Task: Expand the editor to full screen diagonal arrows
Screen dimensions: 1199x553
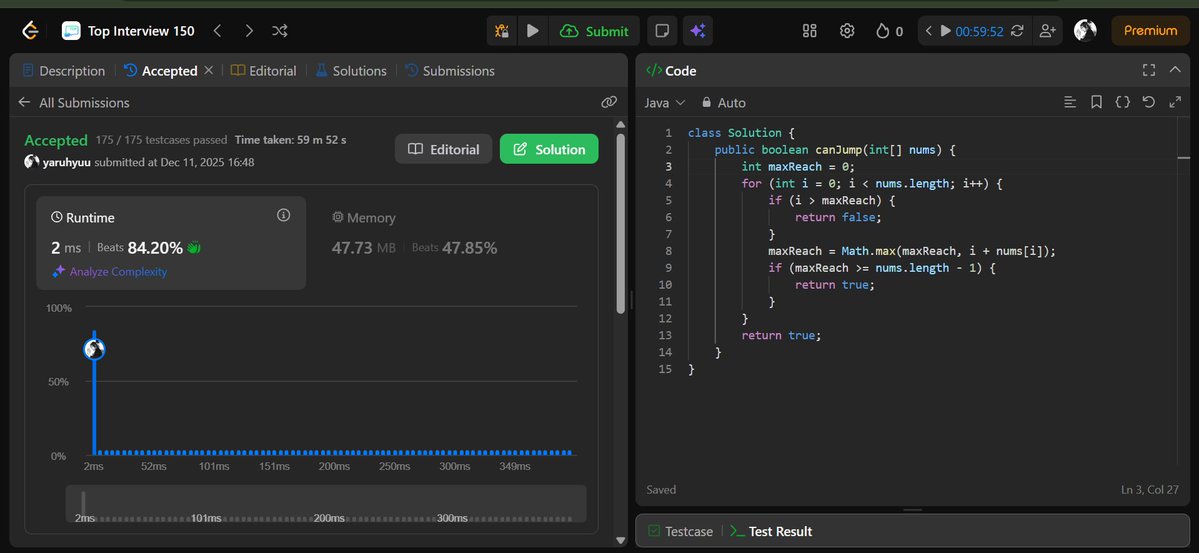Action: point(1175,102)
